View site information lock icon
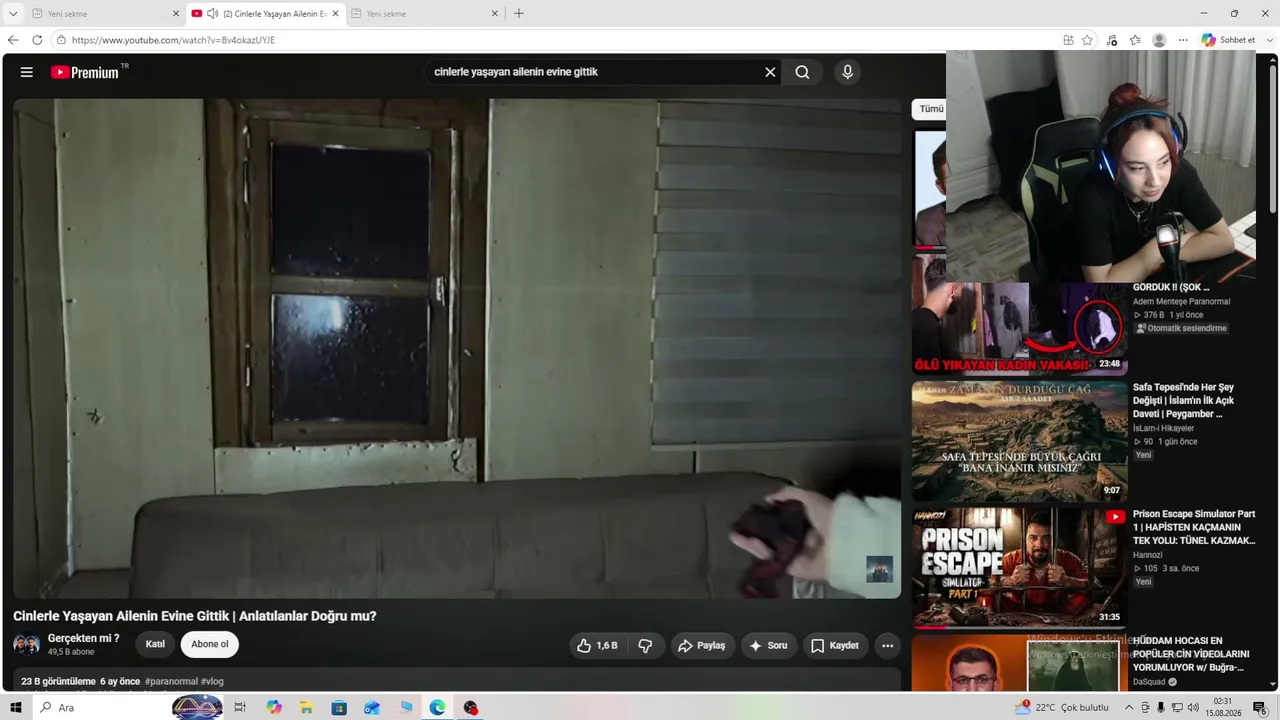Image resolution: width=1280 pixels, height=720 pixels. [x=61, y=40]
